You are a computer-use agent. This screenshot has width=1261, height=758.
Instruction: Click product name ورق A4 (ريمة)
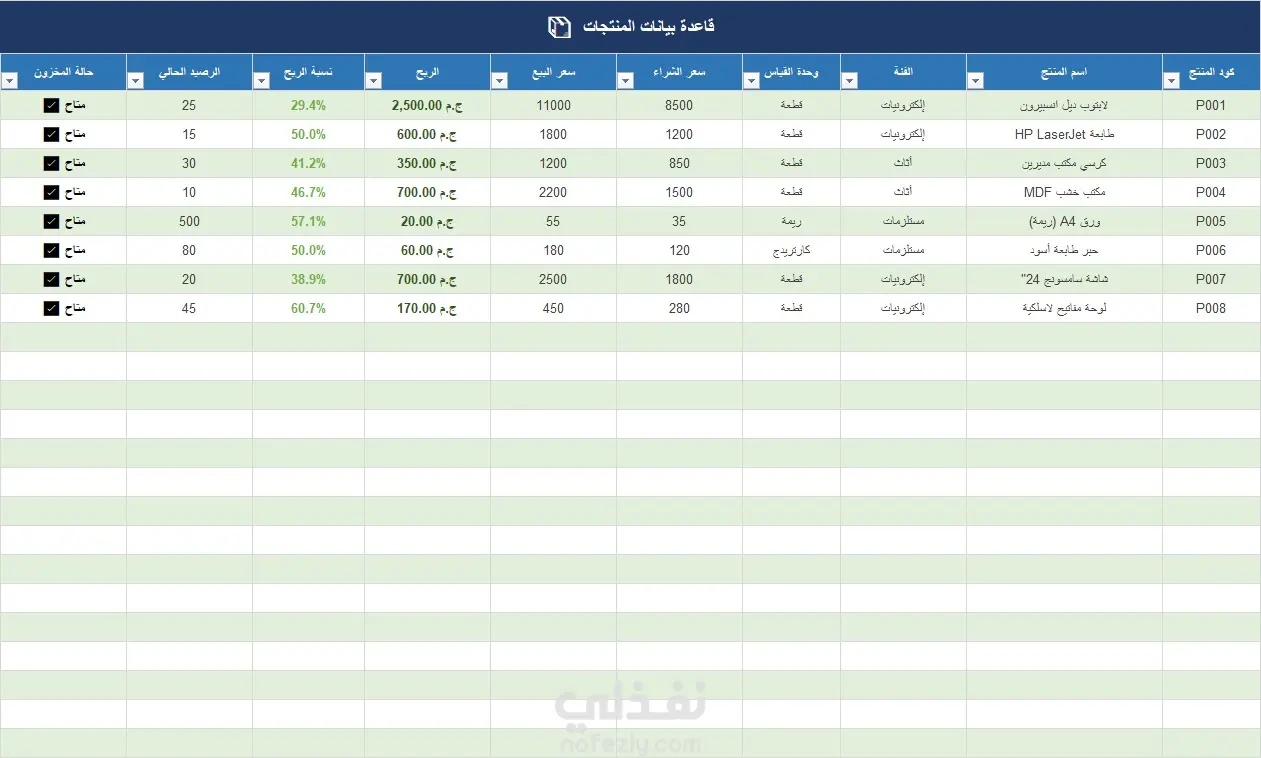1064,221
